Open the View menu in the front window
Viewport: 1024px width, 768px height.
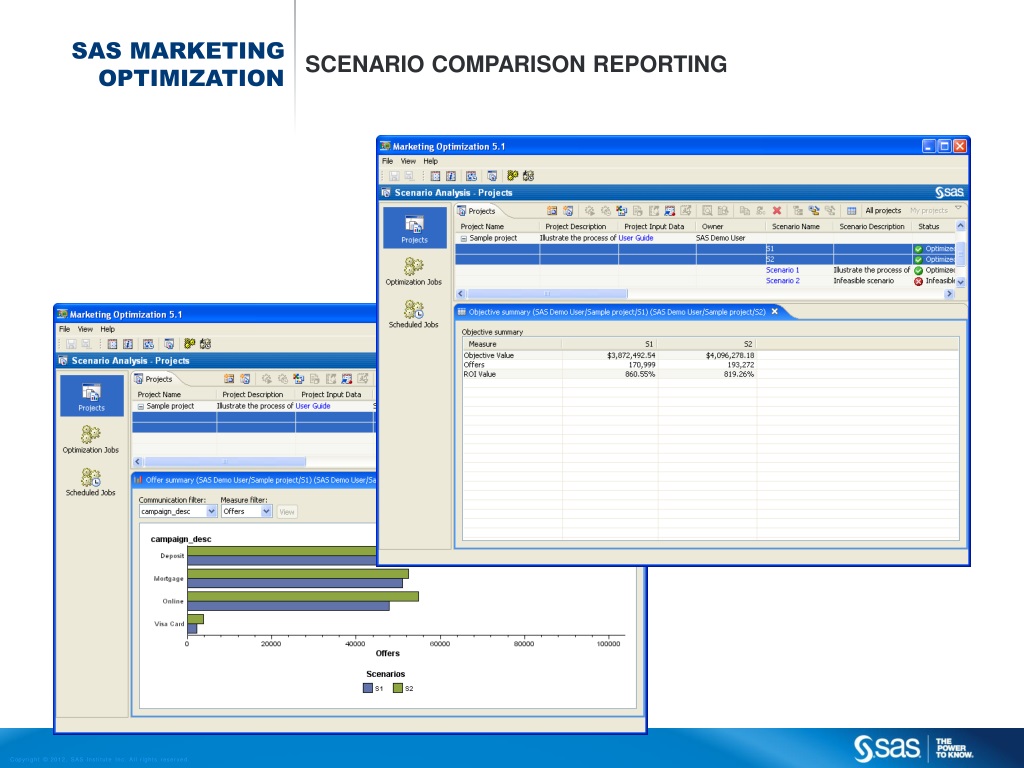click(x=408, y=161)
